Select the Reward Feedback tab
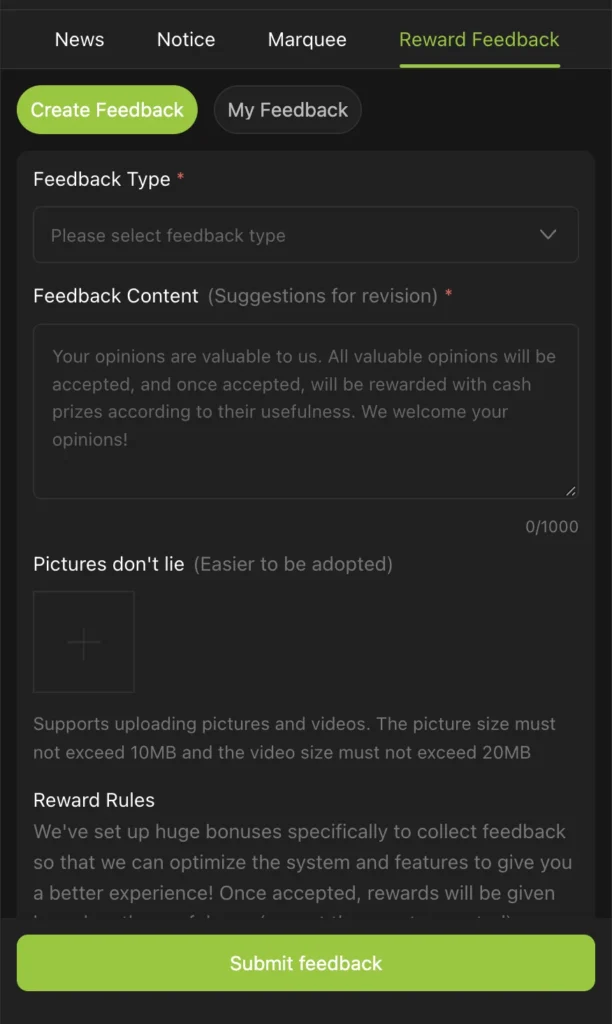The width and height of the screenshot is (612, 1024). [479, 40]
